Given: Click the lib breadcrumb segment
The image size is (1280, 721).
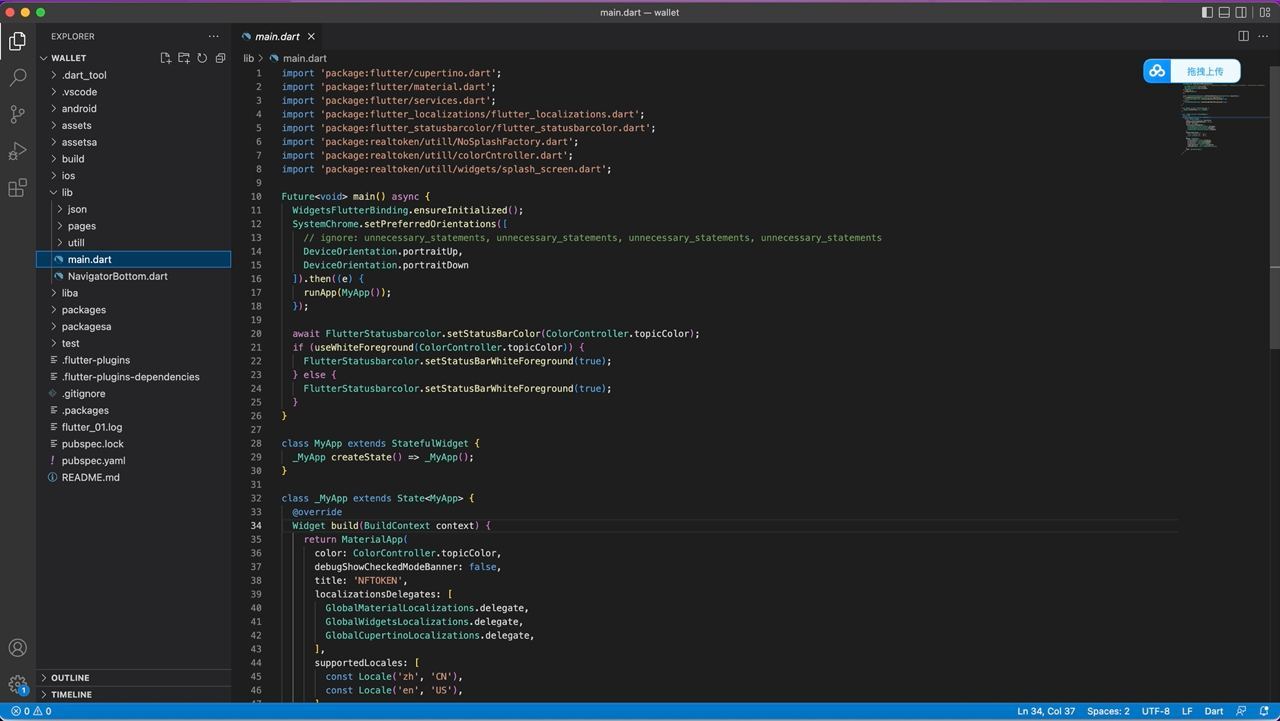Looking at the screenshot, I should [249, 58].
